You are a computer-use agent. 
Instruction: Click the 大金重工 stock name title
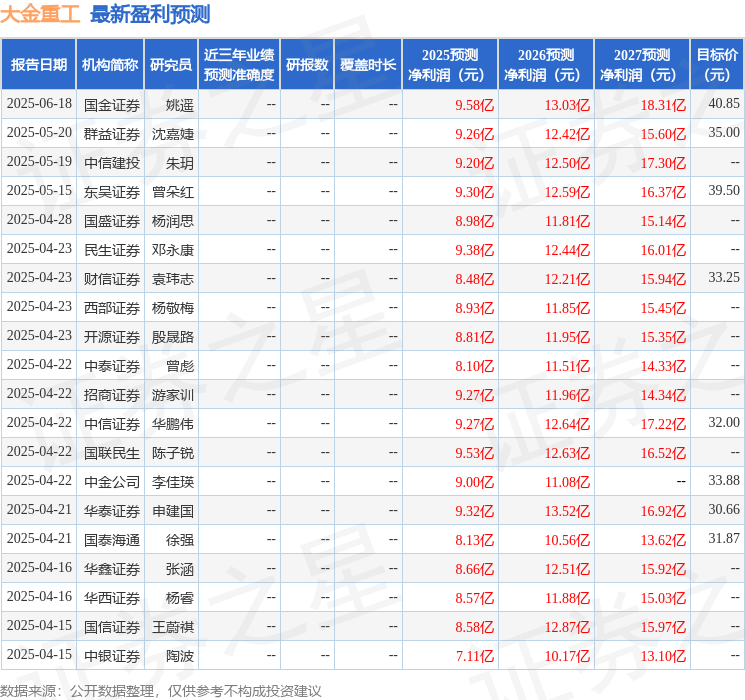(x=41, y=14)
